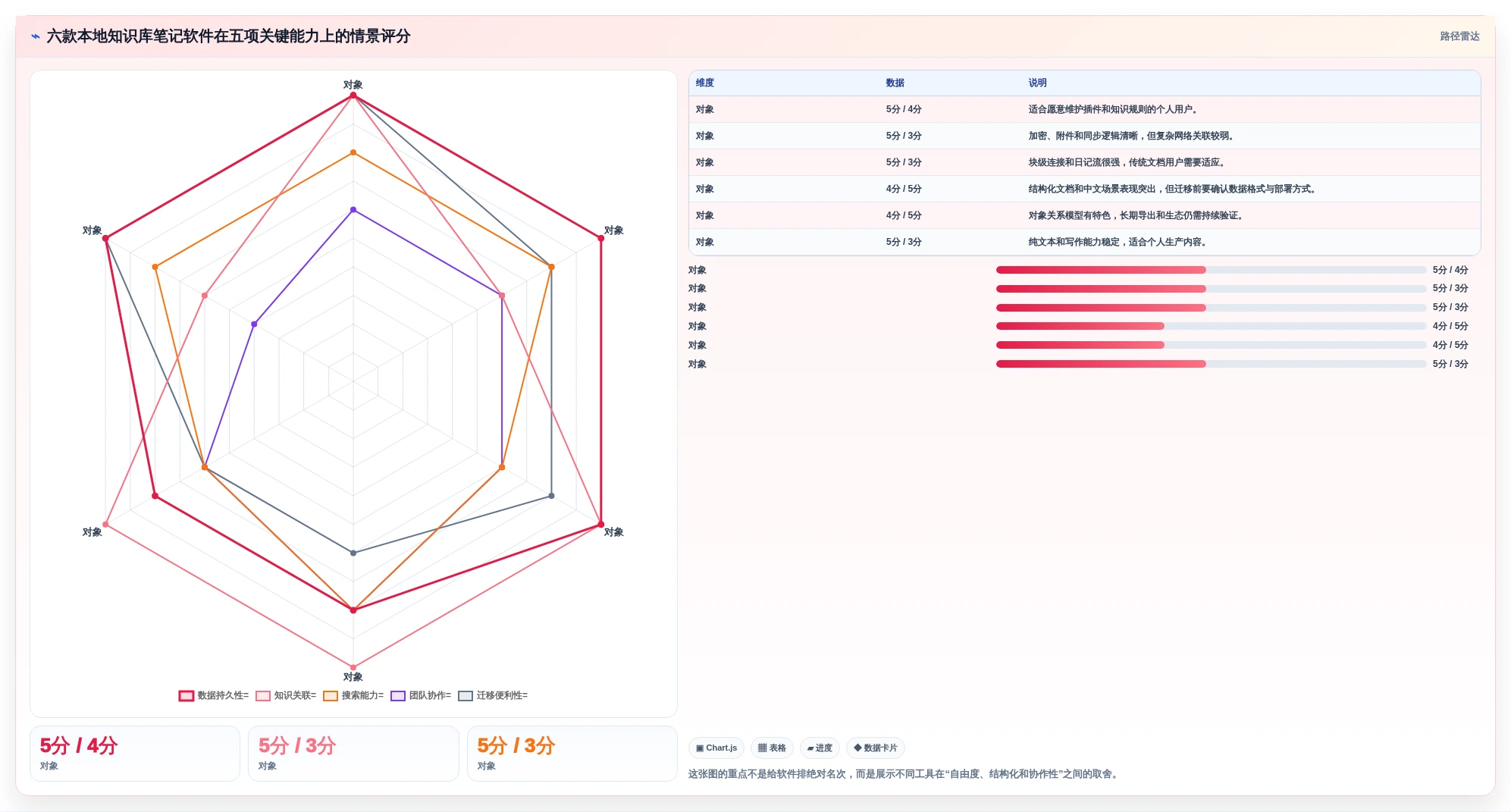The height and width of the screenshot is (812, 1511).
Task: Open the red 5分 / 4分 data card
Action: pos(135,754)
